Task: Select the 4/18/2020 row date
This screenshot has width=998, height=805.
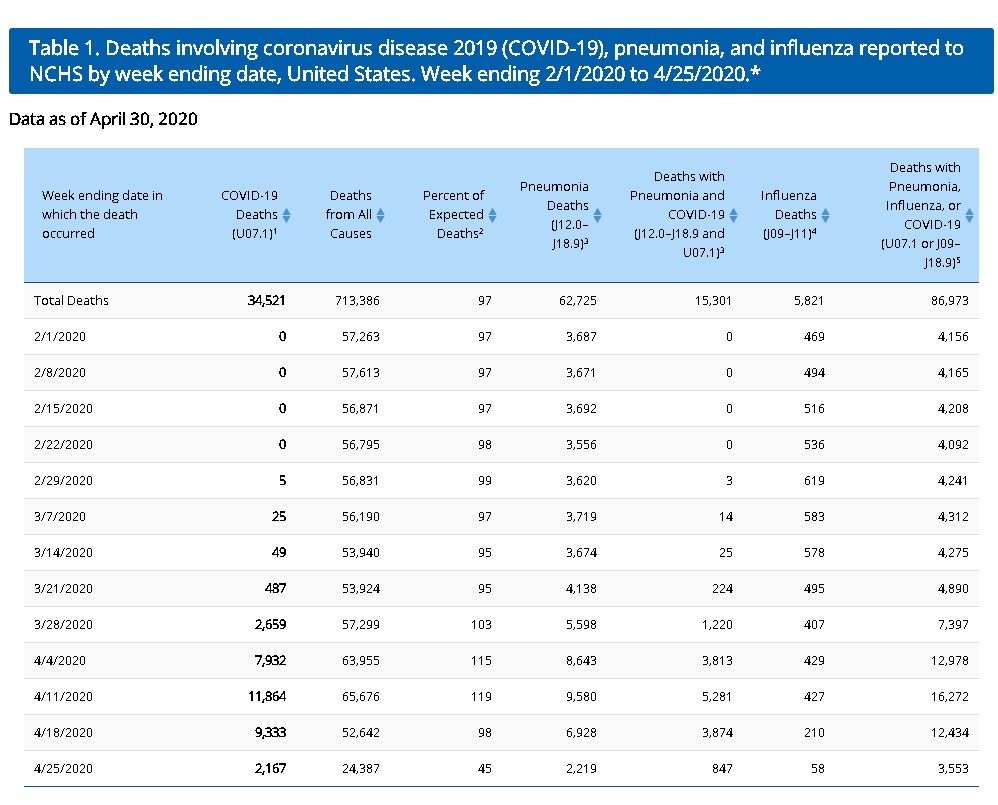Action: pyautogui.click(x=63, y=732)
